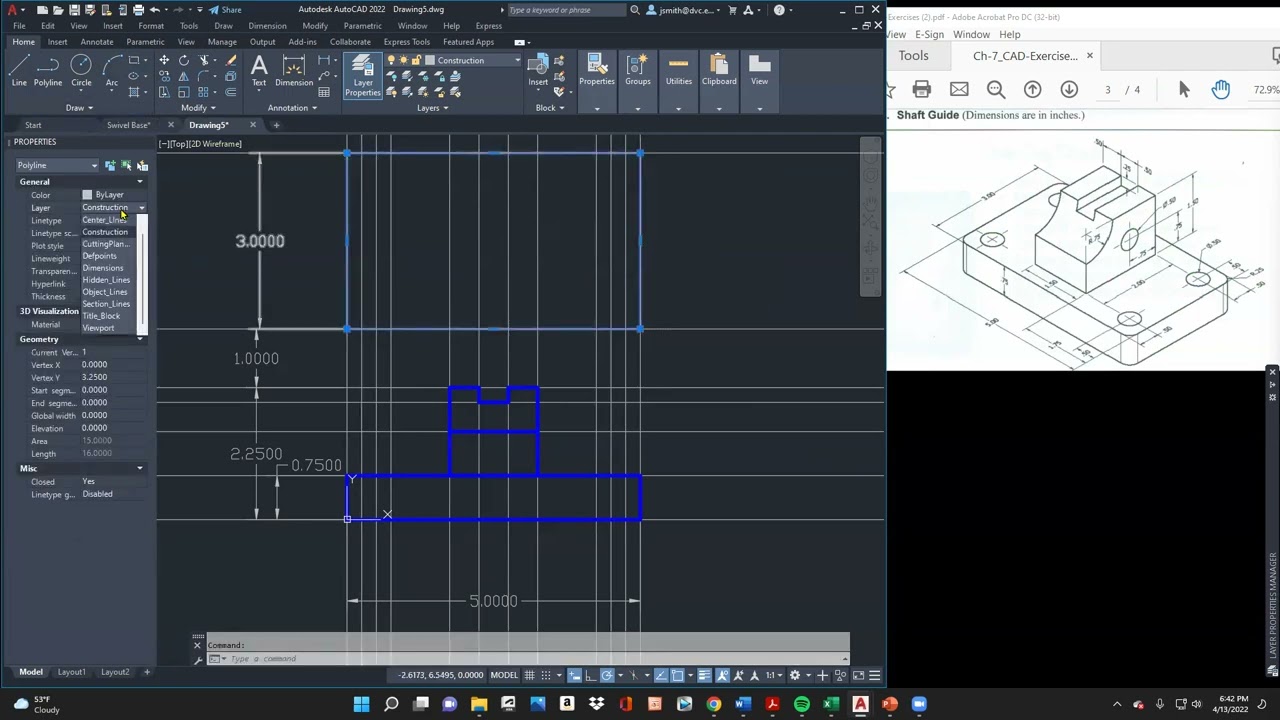This screenshot has height=720, width=1280.
Task: Choose Object_Lines from layer list
Action: click(105, 292)
